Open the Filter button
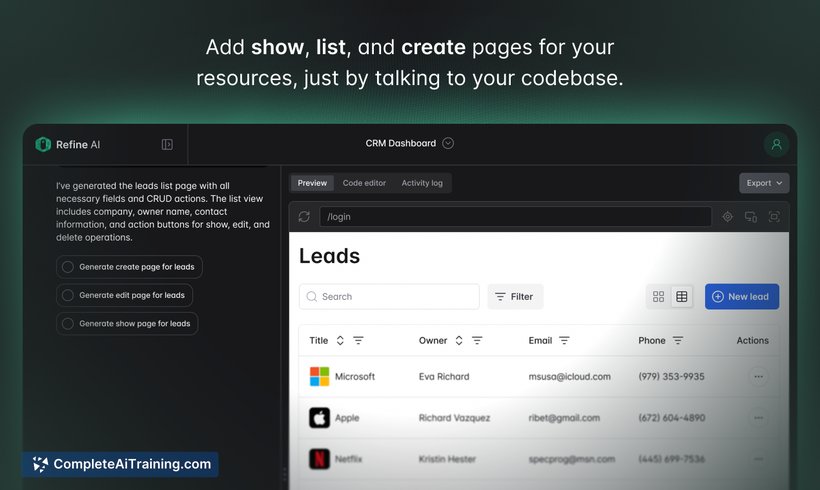 tap(515, 297)
